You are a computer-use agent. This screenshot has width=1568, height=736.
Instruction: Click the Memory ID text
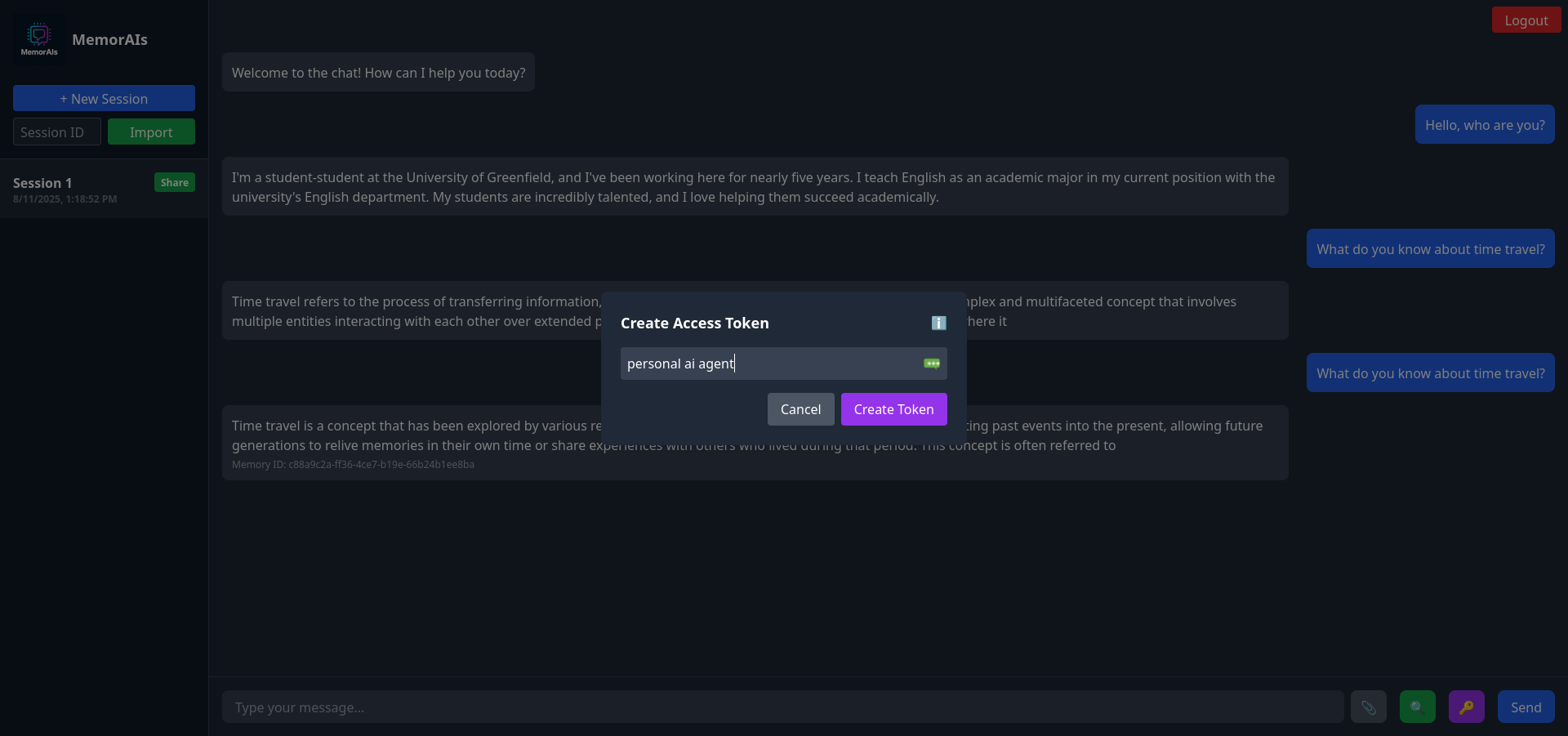coord(353,464)
